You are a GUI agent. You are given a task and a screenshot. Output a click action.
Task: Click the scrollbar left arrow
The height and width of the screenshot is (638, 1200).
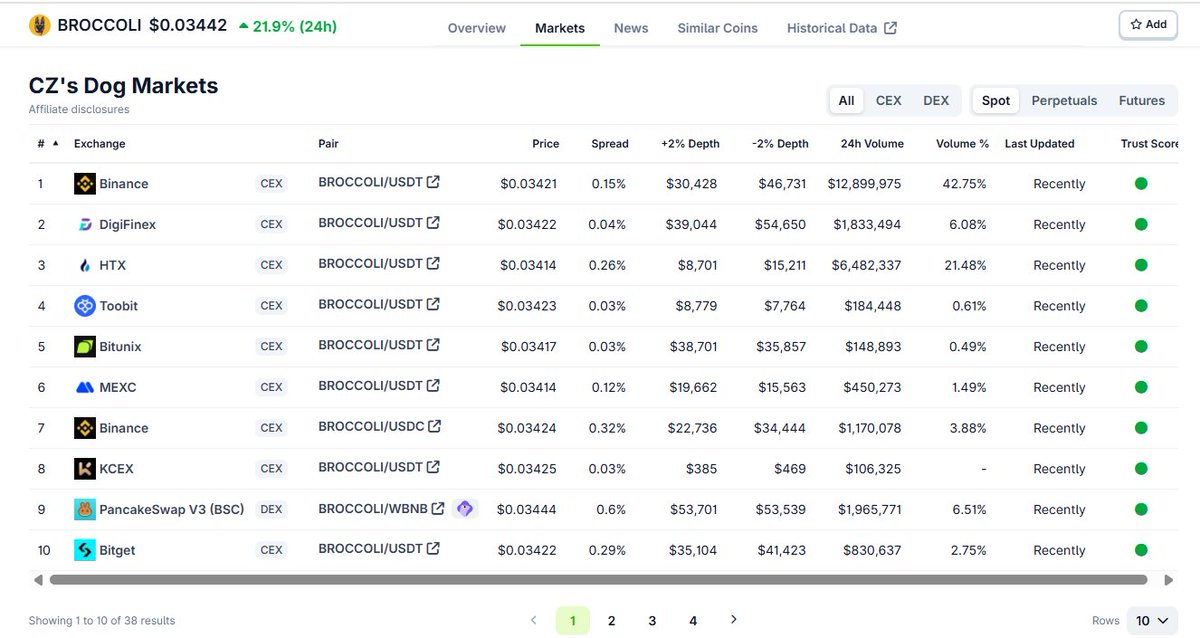click(38, 579)
